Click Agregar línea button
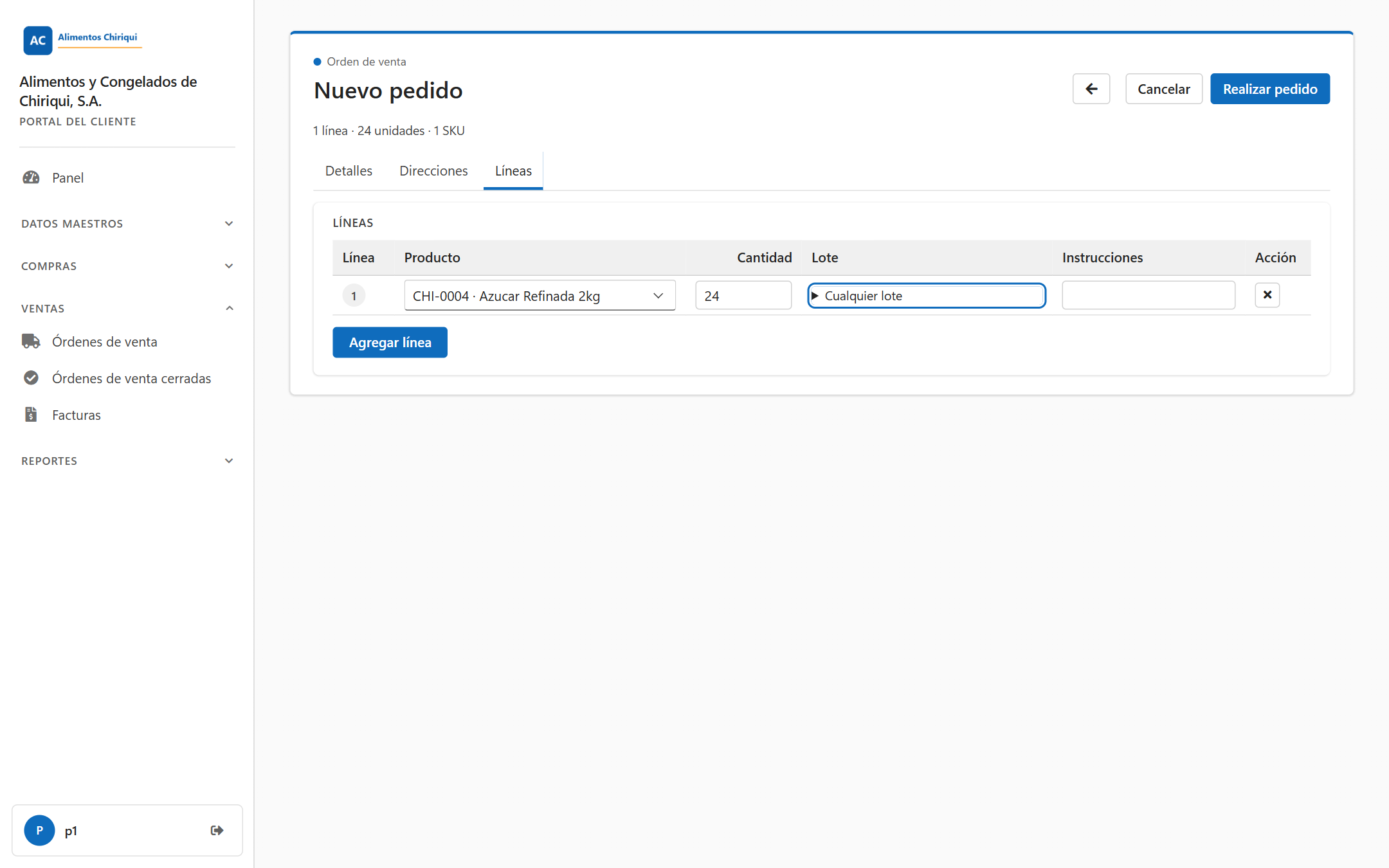 390,343
